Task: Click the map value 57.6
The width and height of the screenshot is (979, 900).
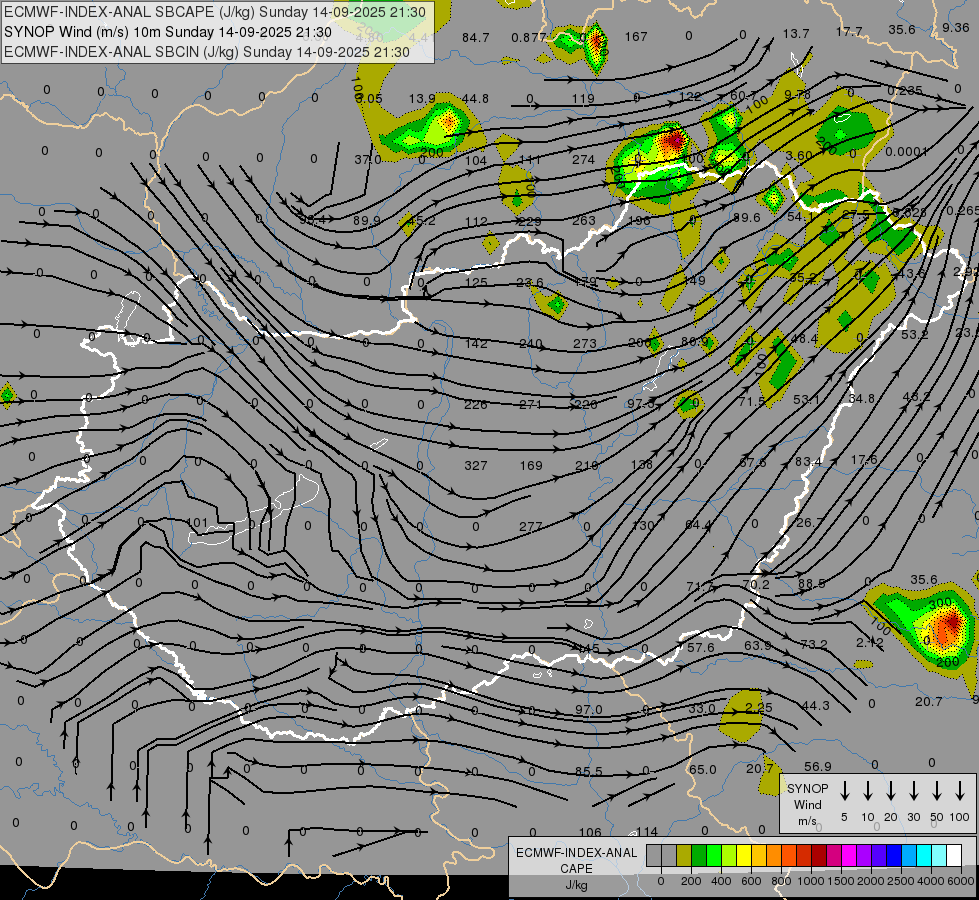Action: click(701, 648)
